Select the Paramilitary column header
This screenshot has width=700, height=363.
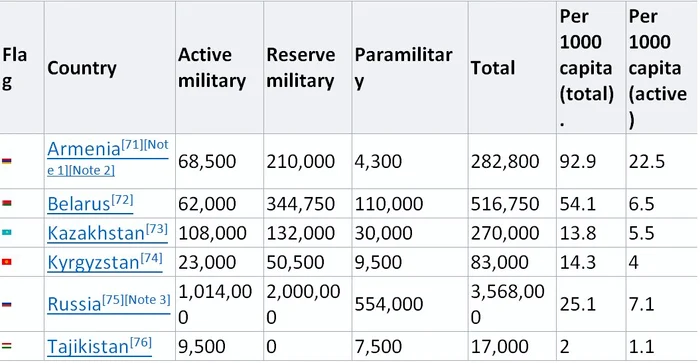[x=404, y=68]
